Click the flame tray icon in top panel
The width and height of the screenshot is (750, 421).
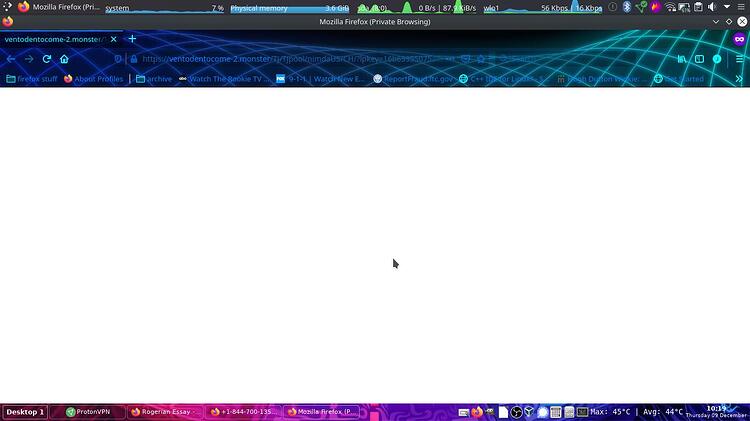[655, 7]
